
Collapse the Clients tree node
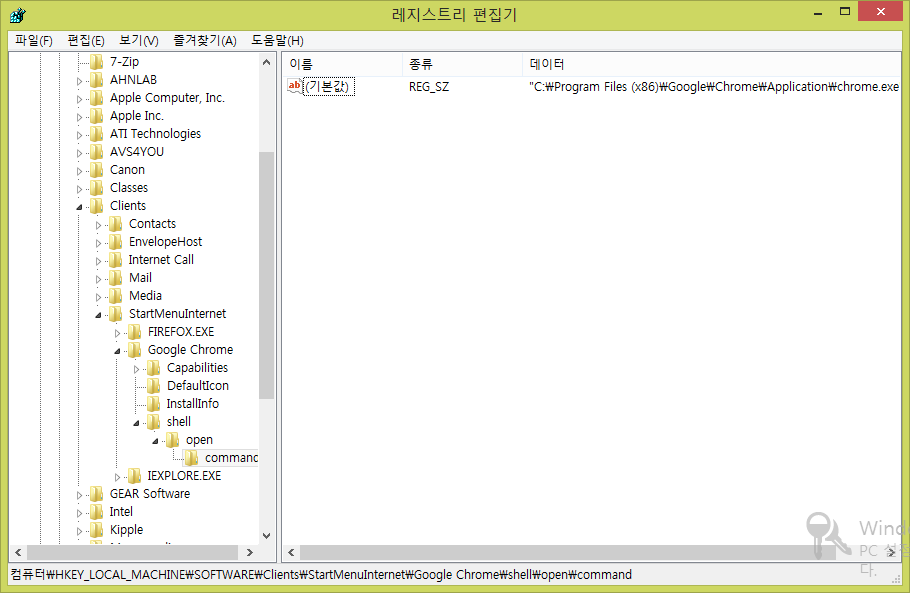(x=80, y=207)
